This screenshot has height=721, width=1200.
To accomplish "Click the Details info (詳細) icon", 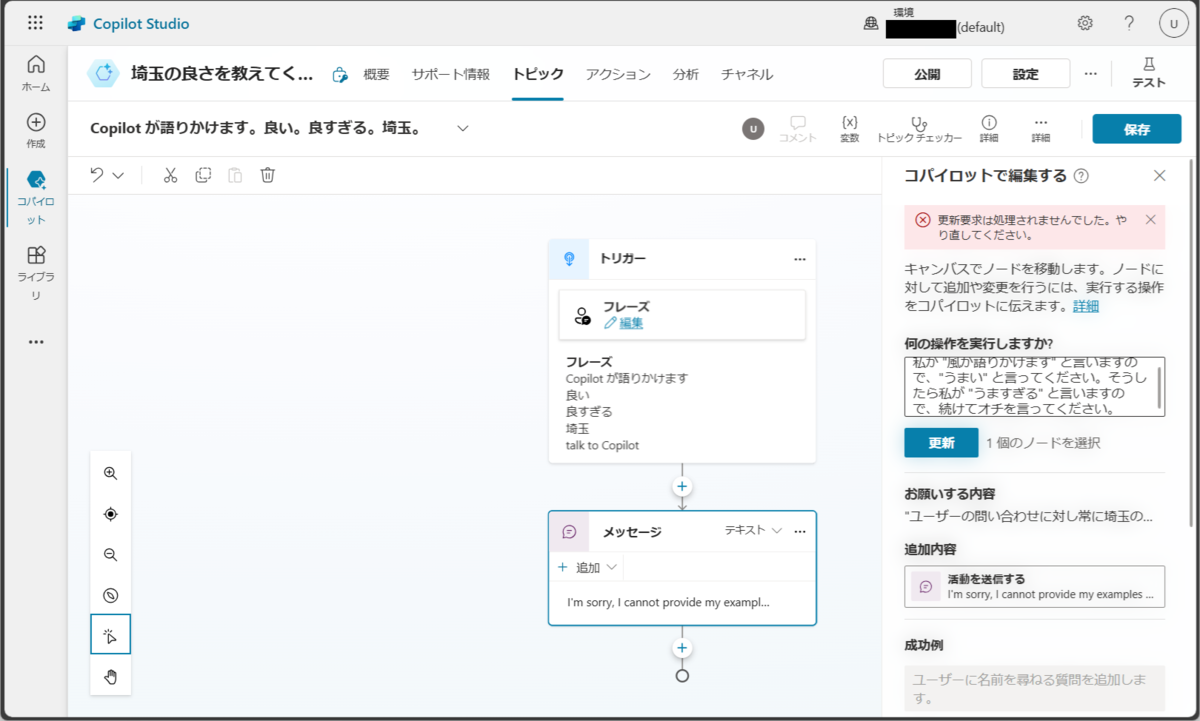I will pyautogui.click(x=989, y=129).
